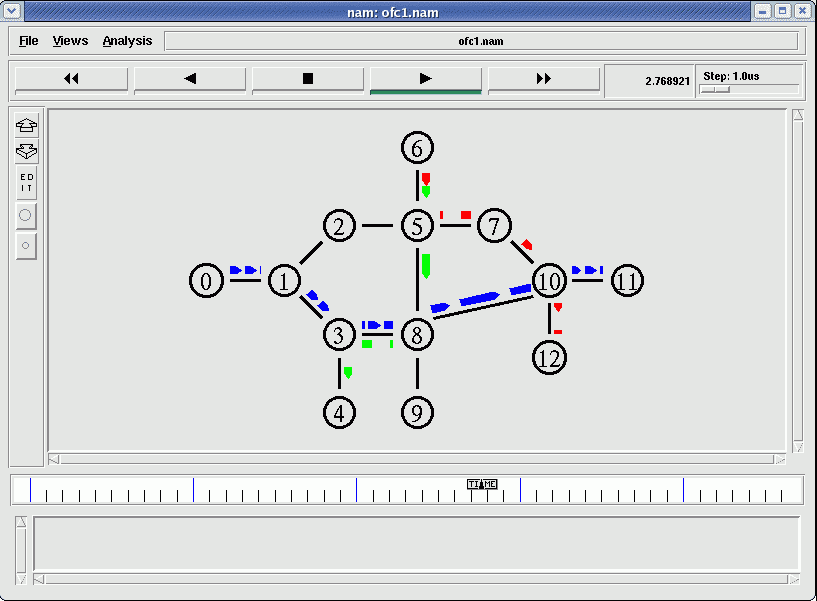Click canvas vertical scrollbar up arrow

click(x=798, y=115)
